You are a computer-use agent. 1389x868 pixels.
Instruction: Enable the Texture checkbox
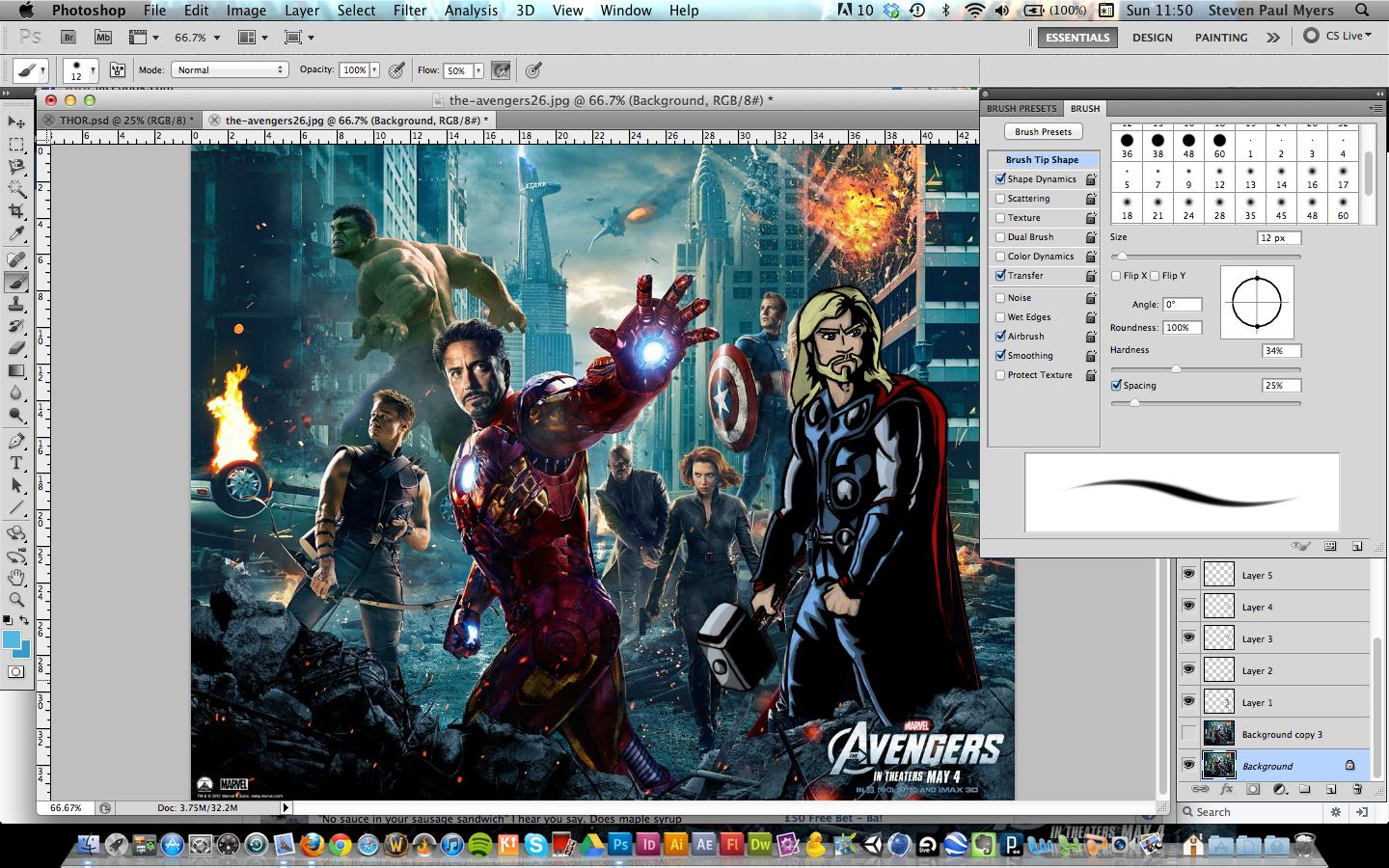tap(1000, 218)
